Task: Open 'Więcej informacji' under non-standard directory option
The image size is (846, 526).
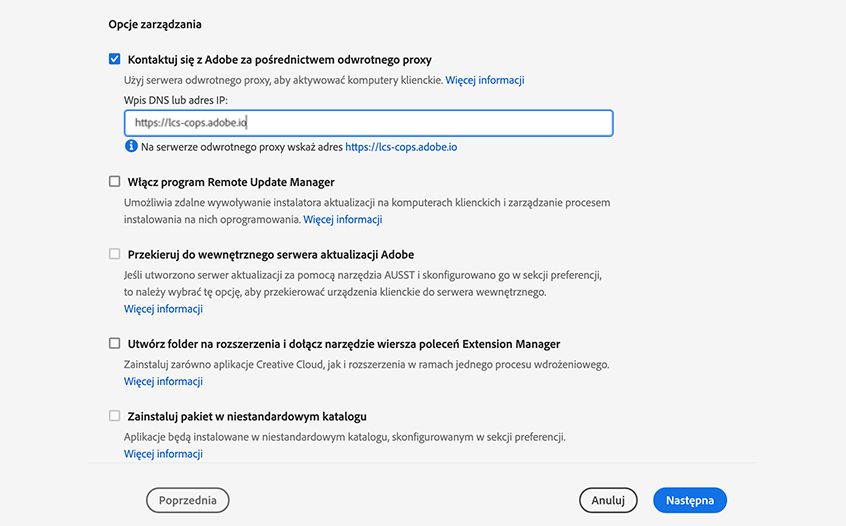Action: (163, 454)
